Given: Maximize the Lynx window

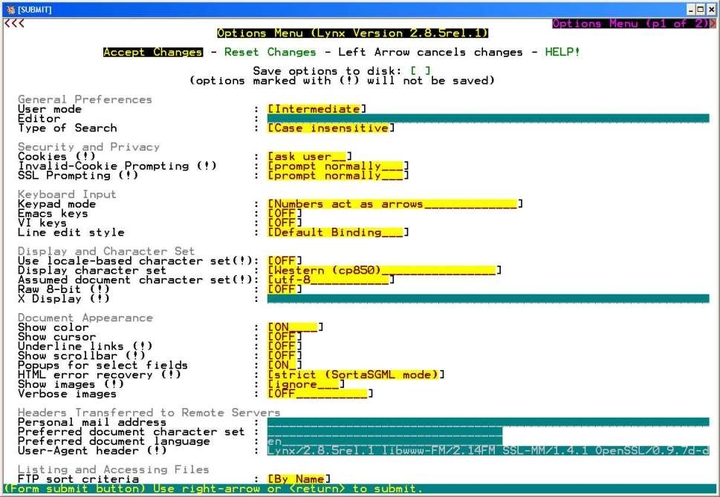Looking at the screenshot, I should point(701,9).
